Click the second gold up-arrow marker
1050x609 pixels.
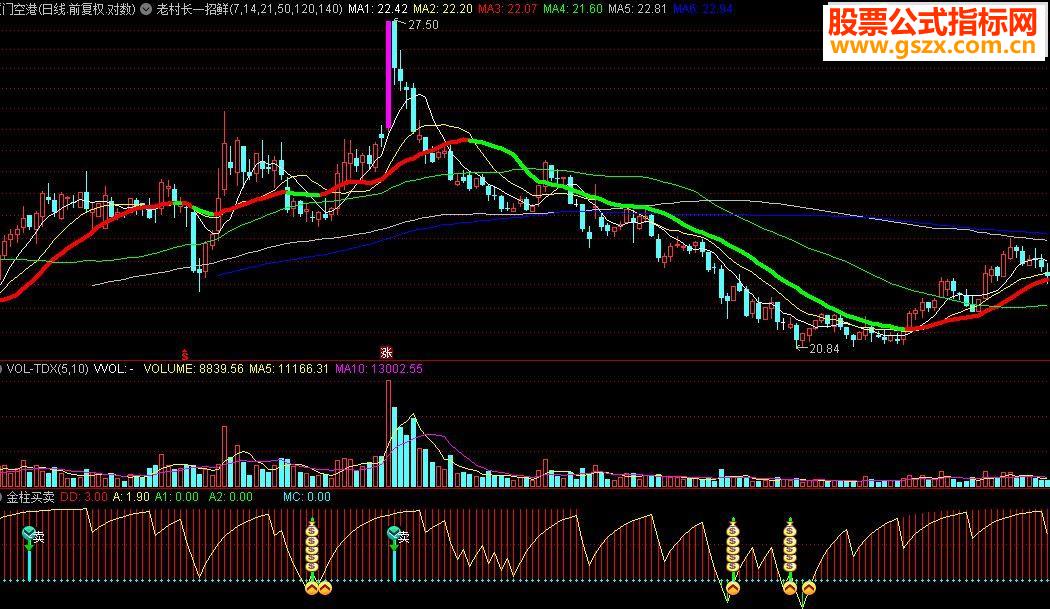coord(325,588)
